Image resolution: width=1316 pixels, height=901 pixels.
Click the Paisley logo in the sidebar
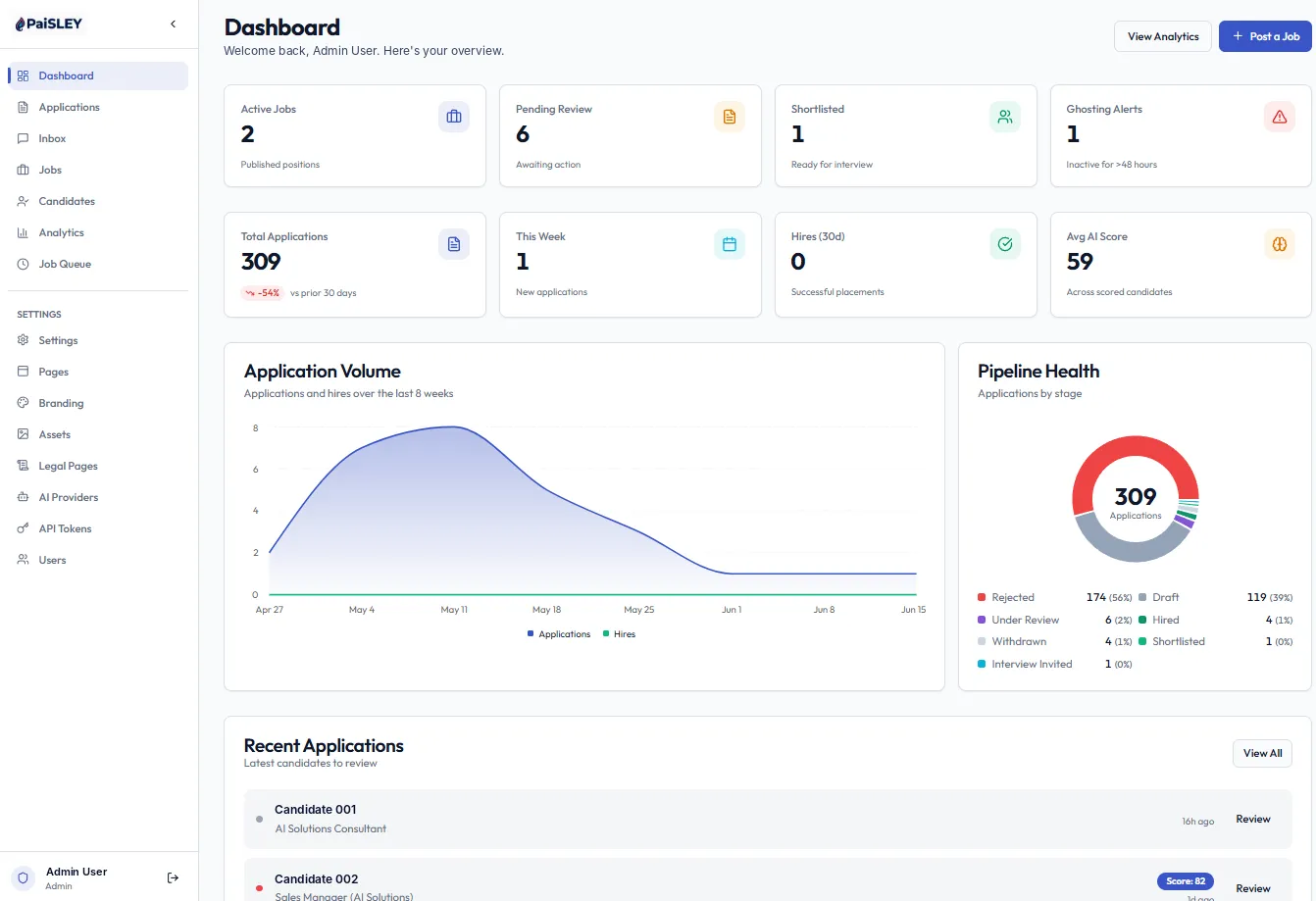[48, 24]
